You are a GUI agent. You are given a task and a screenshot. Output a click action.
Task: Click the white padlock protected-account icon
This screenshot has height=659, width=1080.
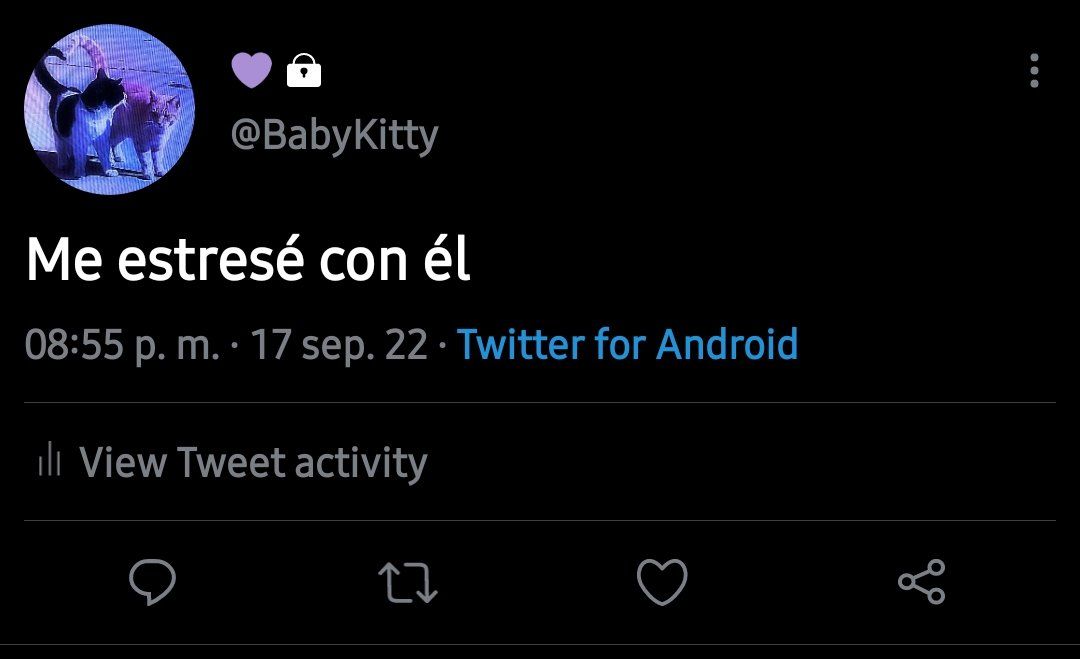click(304, 70)
